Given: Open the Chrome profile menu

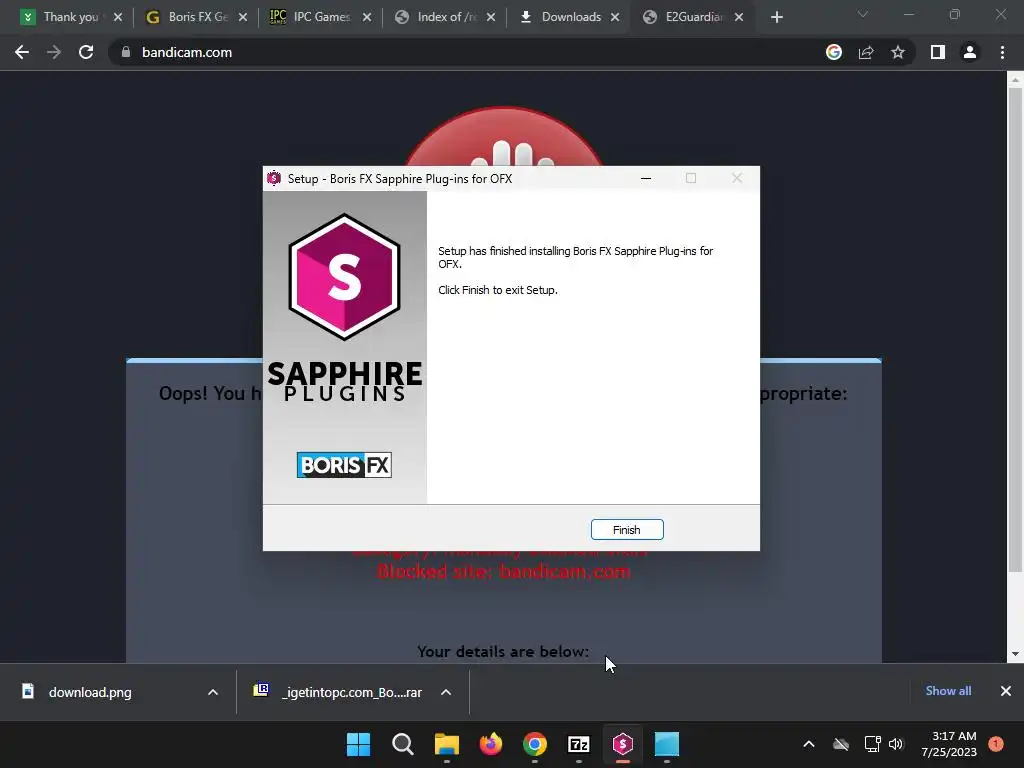Looking at the screenshot, I should pyautogui.click(x=970, y=52).
